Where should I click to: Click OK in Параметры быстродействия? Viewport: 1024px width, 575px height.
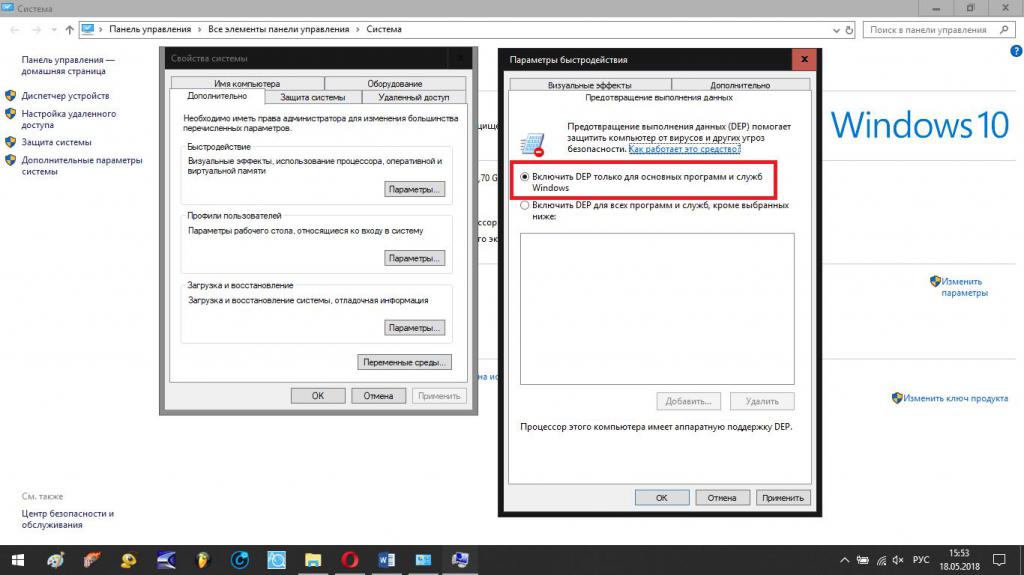coord(662,498)
